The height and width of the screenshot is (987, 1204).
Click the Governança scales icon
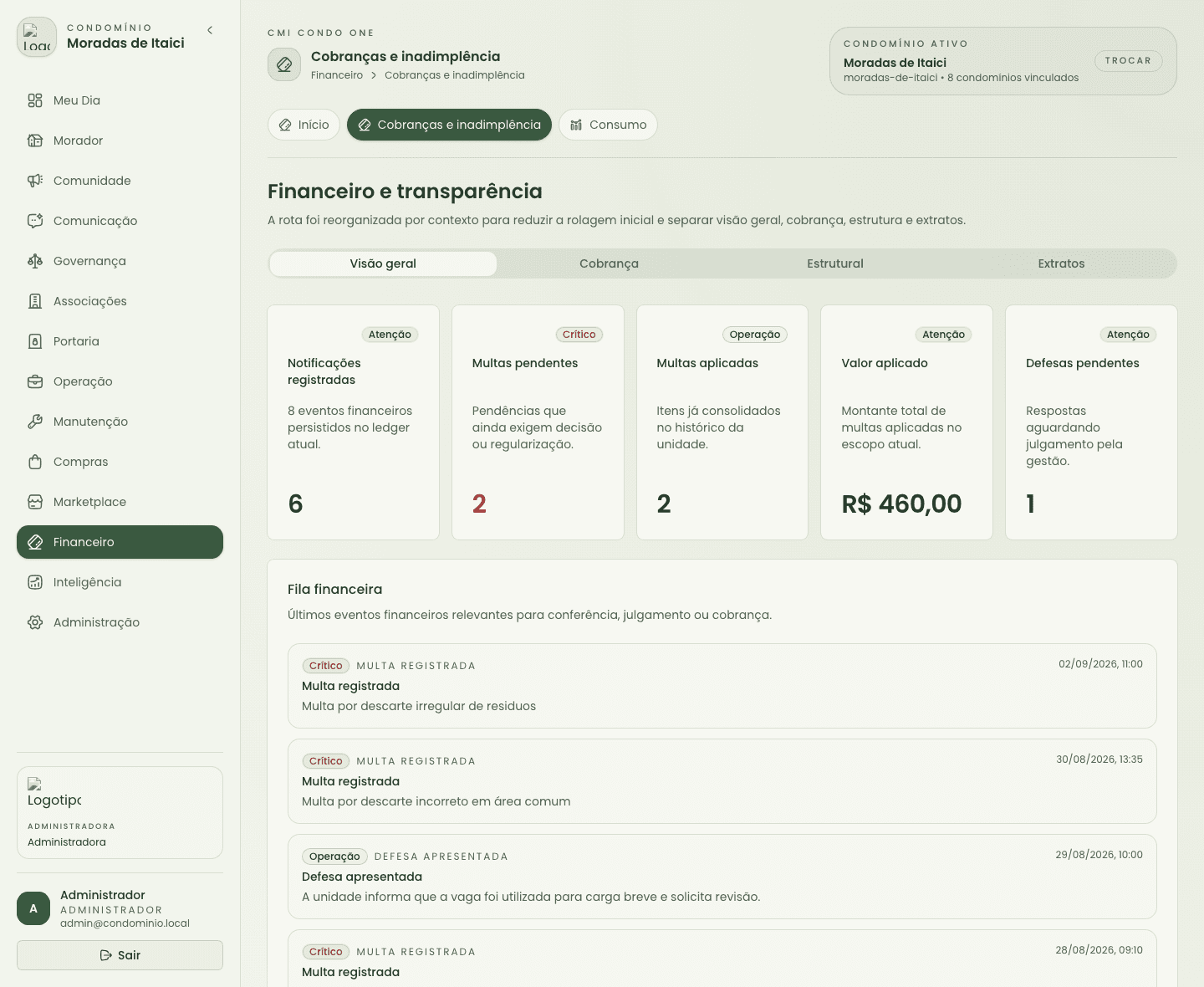coord(35,261)
